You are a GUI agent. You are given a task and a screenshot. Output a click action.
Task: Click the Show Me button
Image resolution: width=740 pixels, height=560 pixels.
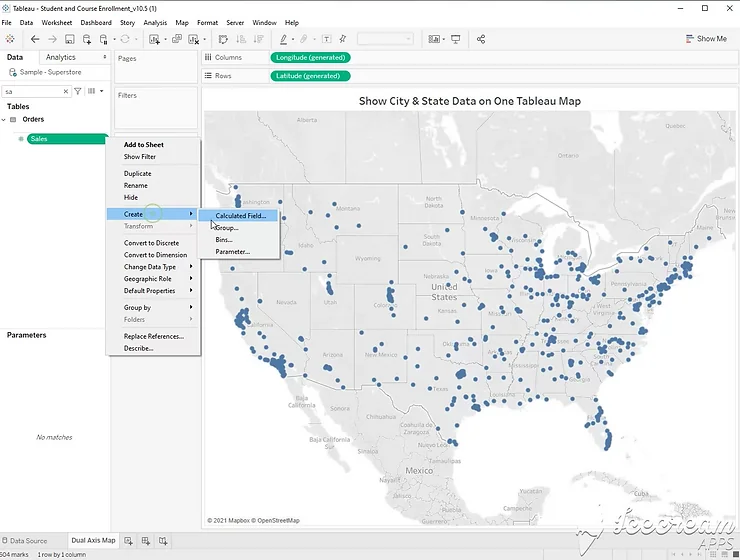[x=706, y=39]
